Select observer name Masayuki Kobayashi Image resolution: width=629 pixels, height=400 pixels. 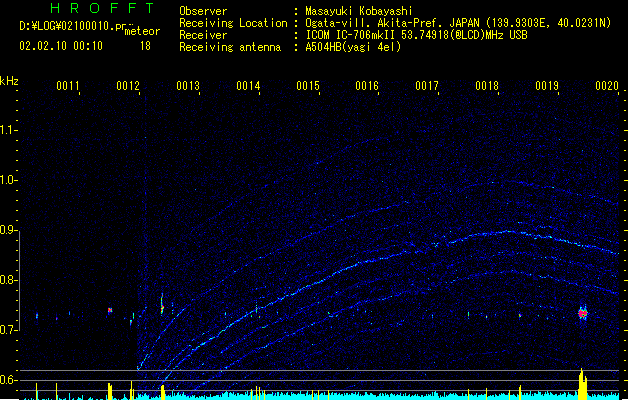[359, 11]
